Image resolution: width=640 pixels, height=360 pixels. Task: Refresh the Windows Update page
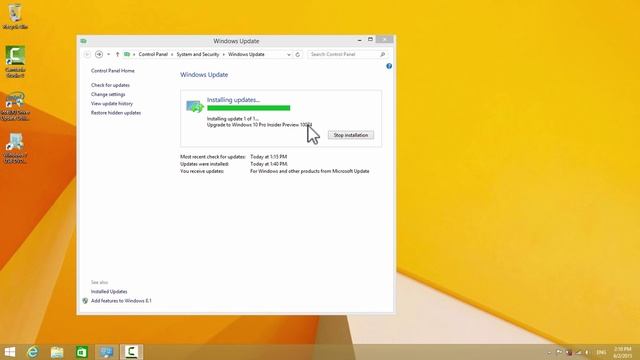(x=298, y=54)
